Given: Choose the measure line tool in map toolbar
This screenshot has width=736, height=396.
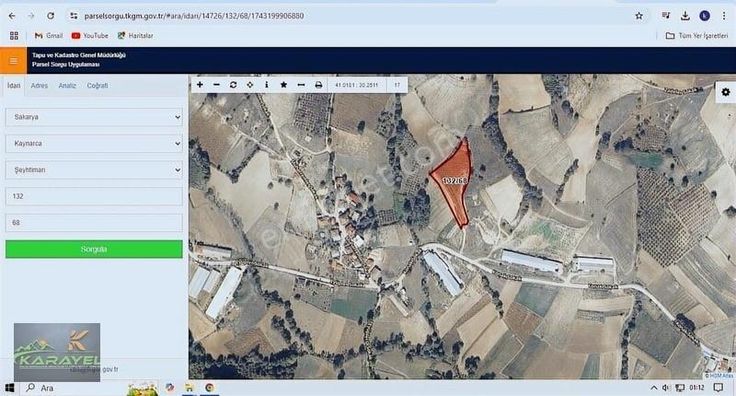Looking at the screenshot, I should 301,85.
